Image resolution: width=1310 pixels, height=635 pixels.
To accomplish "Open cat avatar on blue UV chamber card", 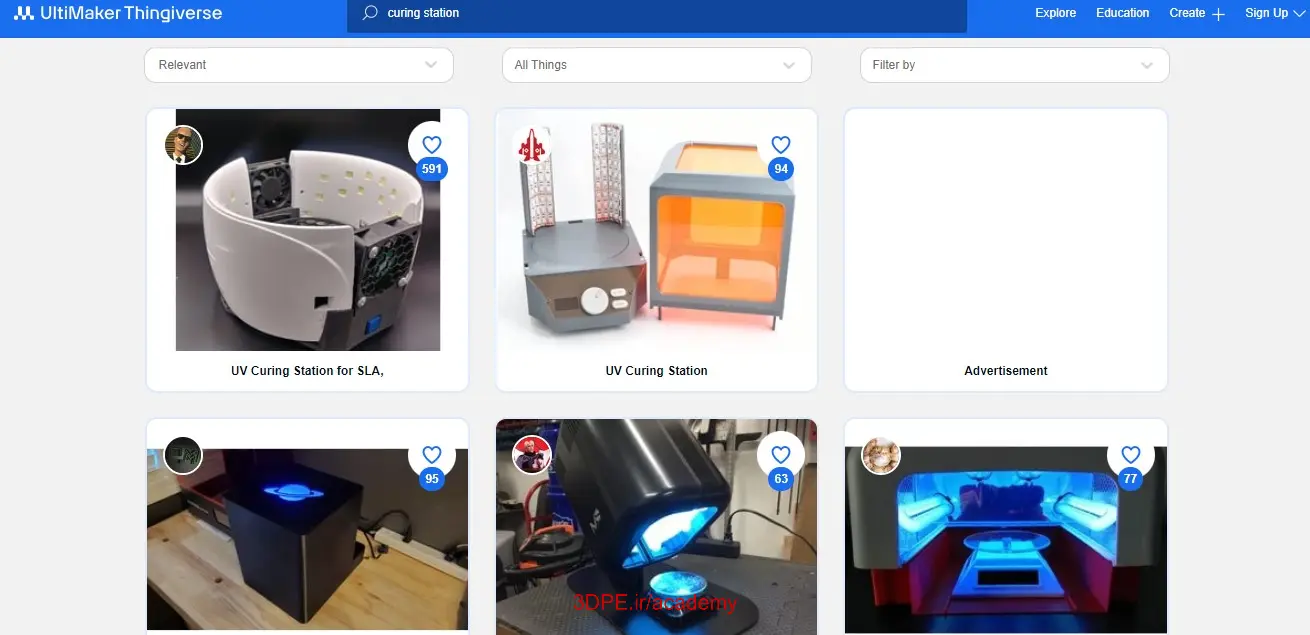I will [881, 455].
